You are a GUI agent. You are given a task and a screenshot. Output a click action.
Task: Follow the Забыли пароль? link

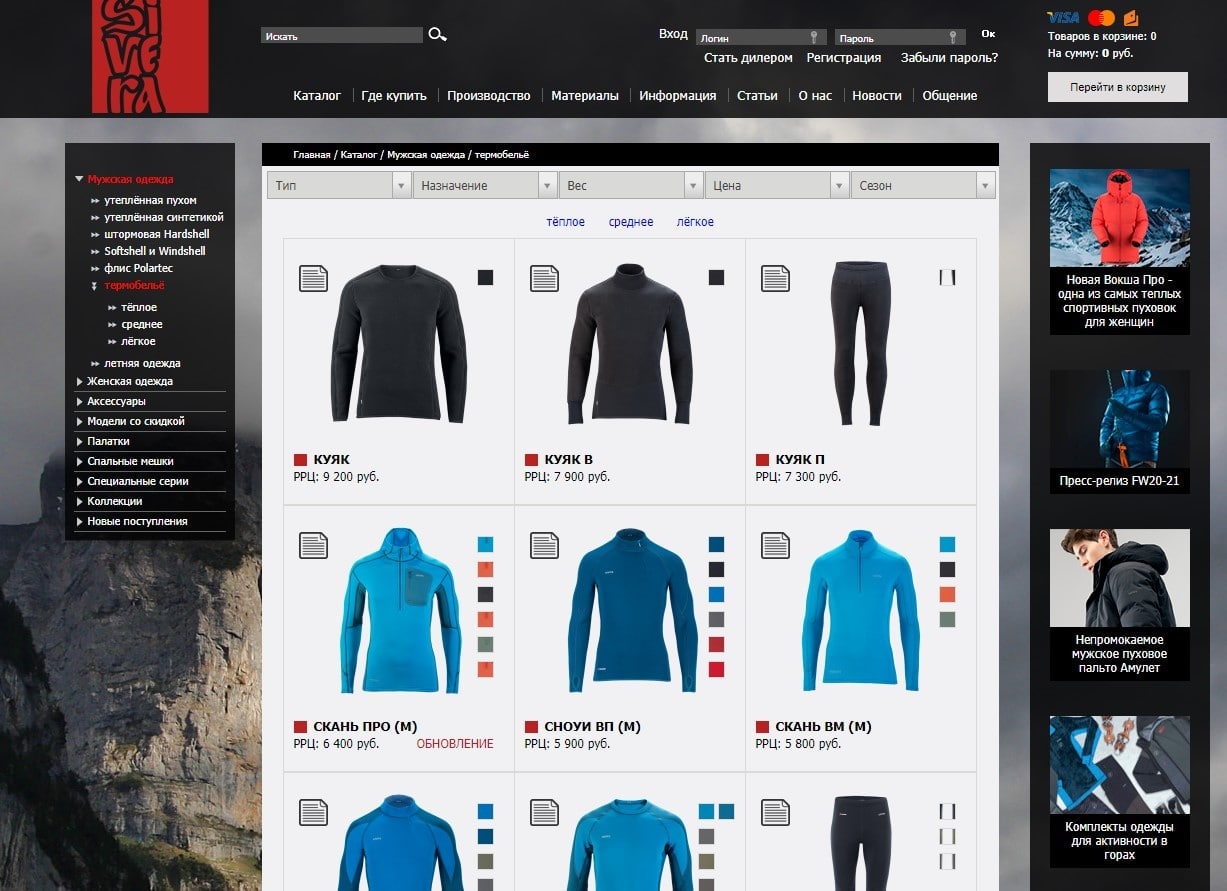[949, 58]
